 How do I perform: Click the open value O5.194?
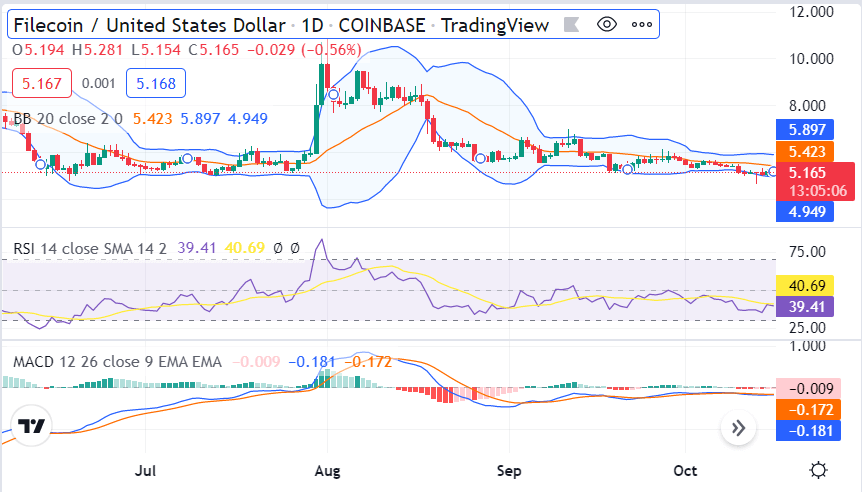coord(38,50)
